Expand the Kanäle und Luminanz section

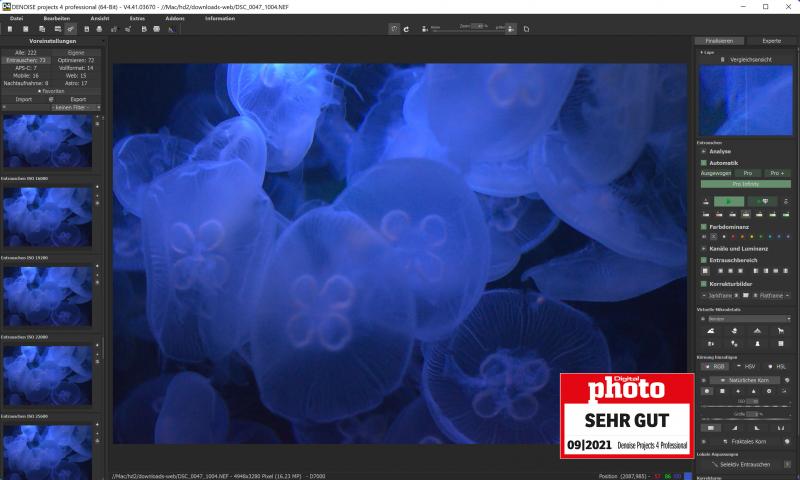703,248
